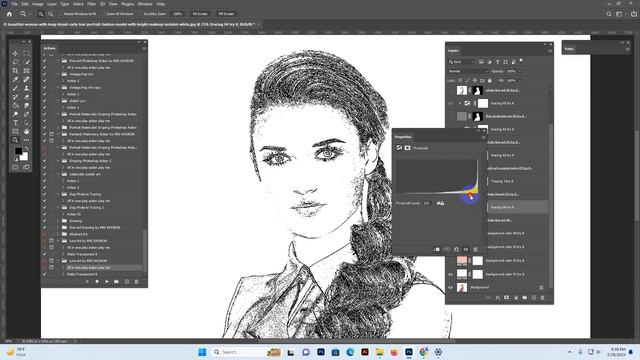640x360 pixels.
Task: Select the Rectangular Marquee tool
Action: 26,53
